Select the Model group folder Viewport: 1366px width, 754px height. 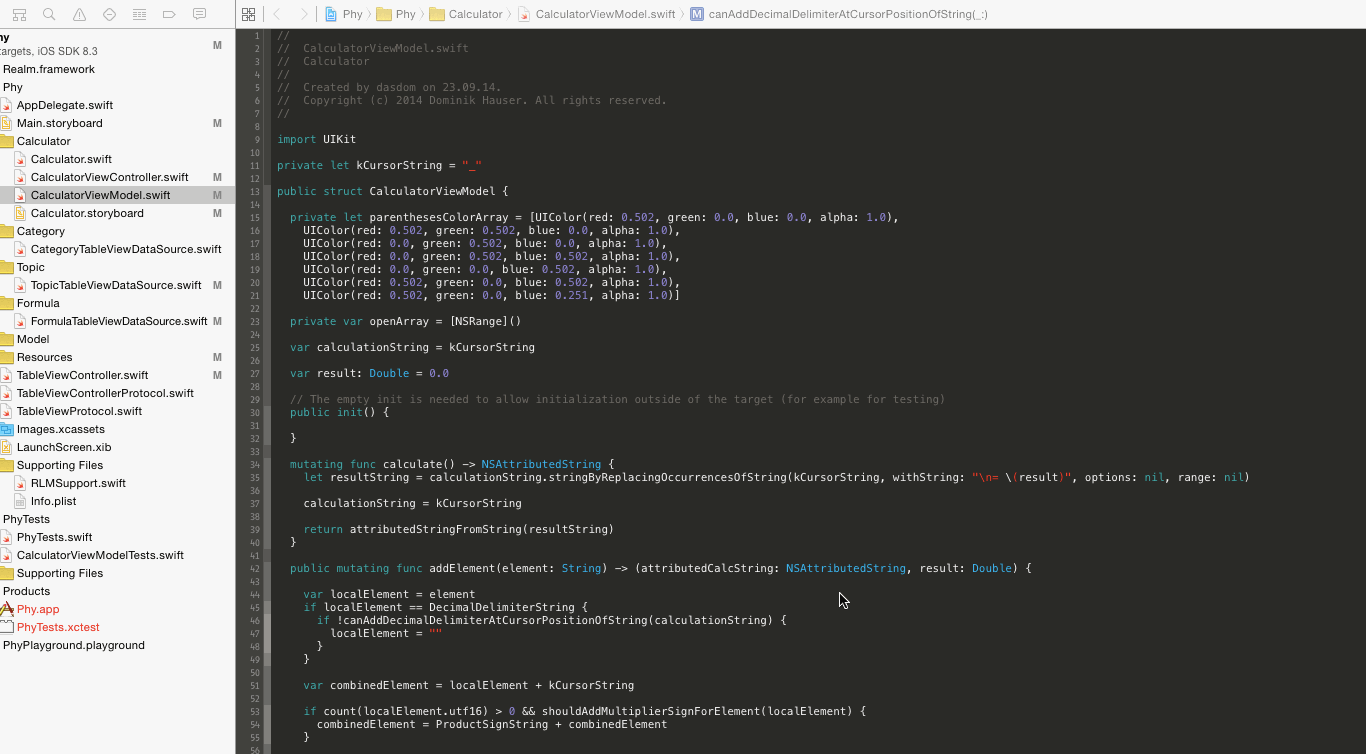pyautogui.click(x=33, y=339)
